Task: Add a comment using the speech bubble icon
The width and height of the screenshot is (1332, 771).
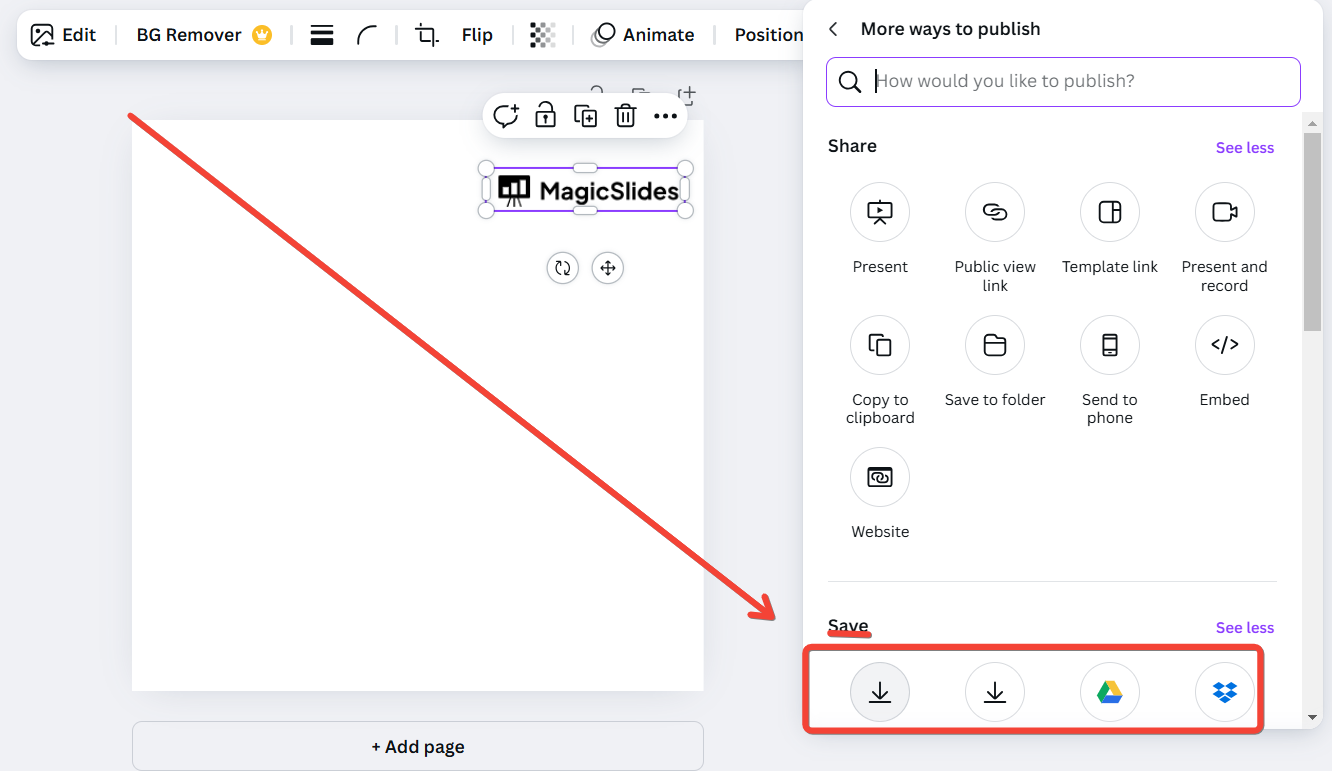Action: (x=506, y=116)
